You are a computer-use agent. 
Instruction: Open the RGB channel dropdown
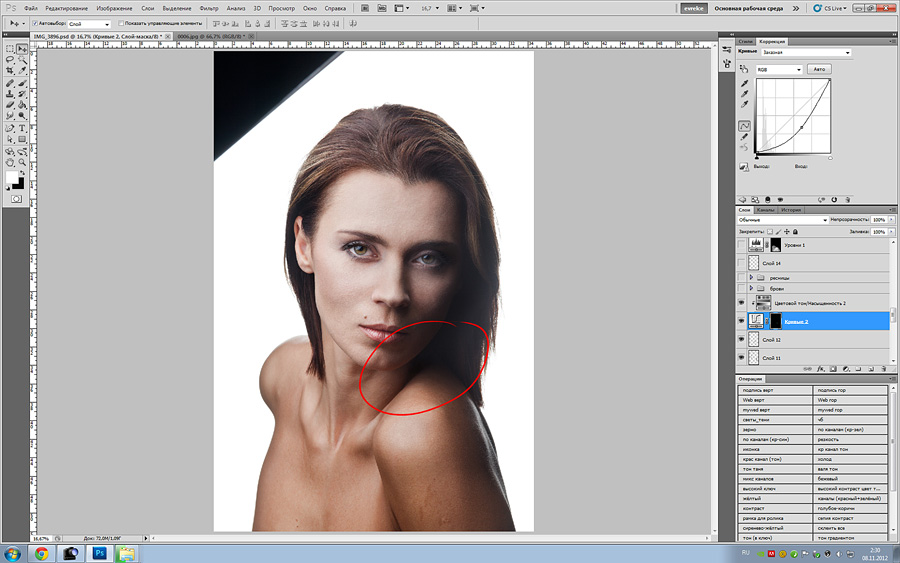click(779, 69)
